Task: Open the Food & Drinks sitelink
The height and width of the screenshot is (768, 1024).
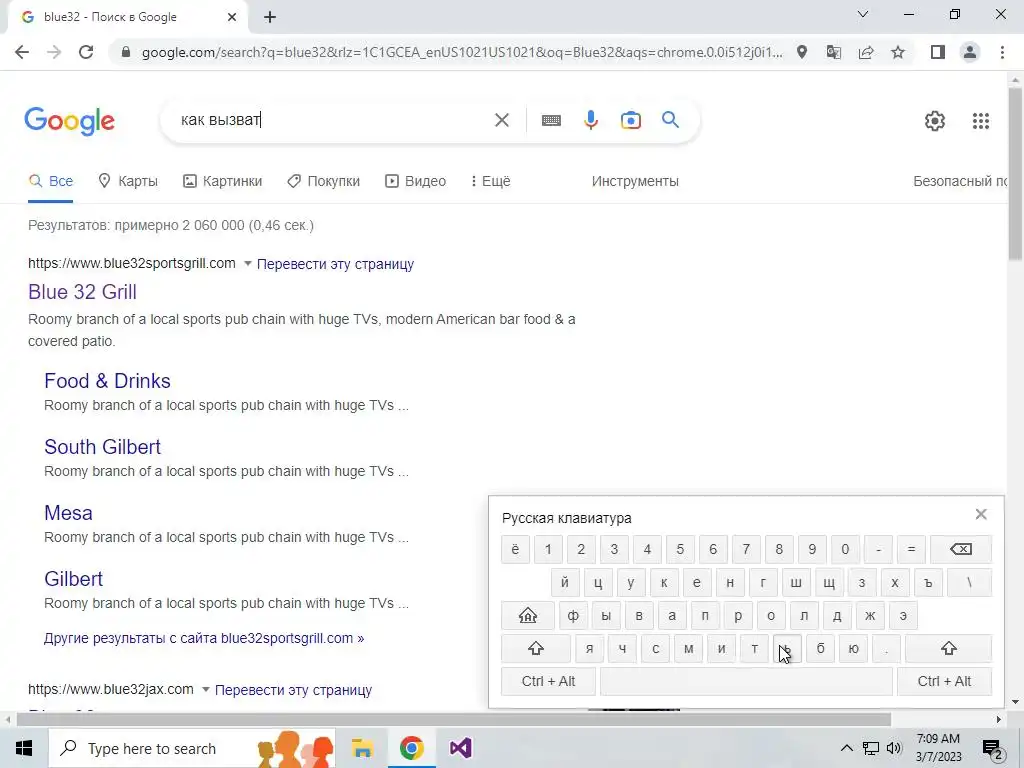Action: [x=107, y=381]
